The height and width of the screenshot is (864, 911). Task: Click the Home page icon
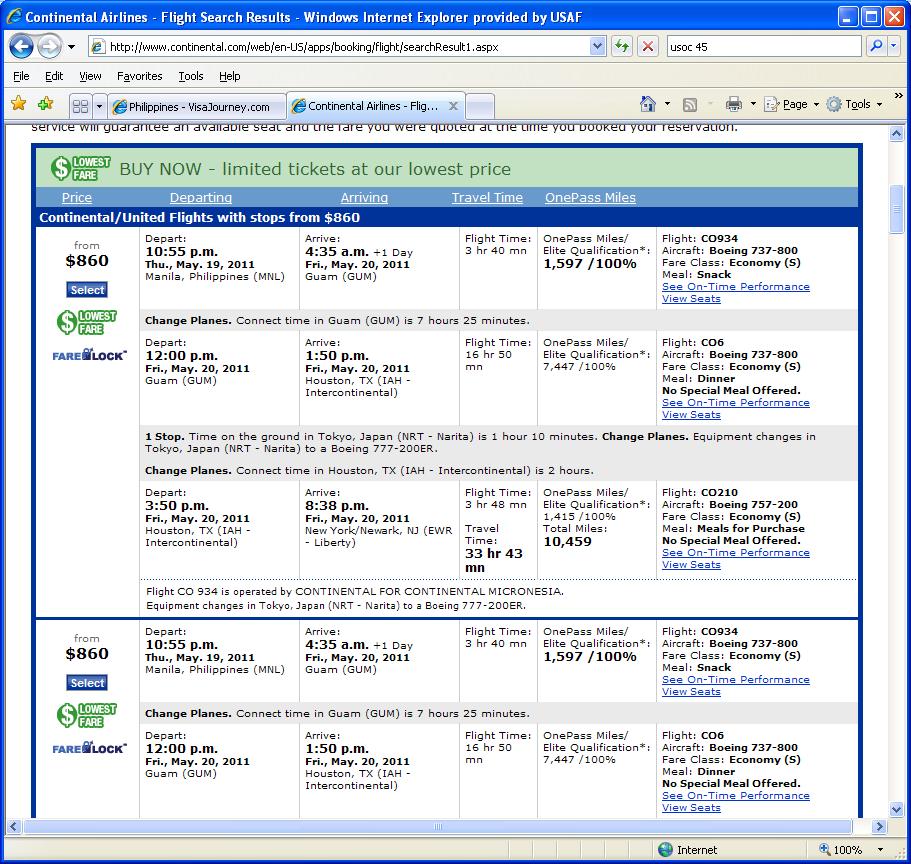648,104
